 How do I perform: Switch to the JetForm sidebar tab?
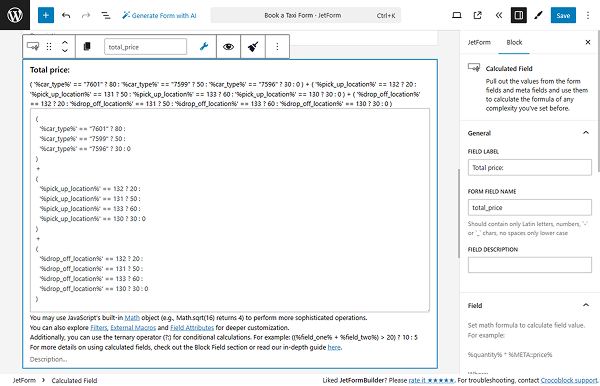tap(479, 42)
